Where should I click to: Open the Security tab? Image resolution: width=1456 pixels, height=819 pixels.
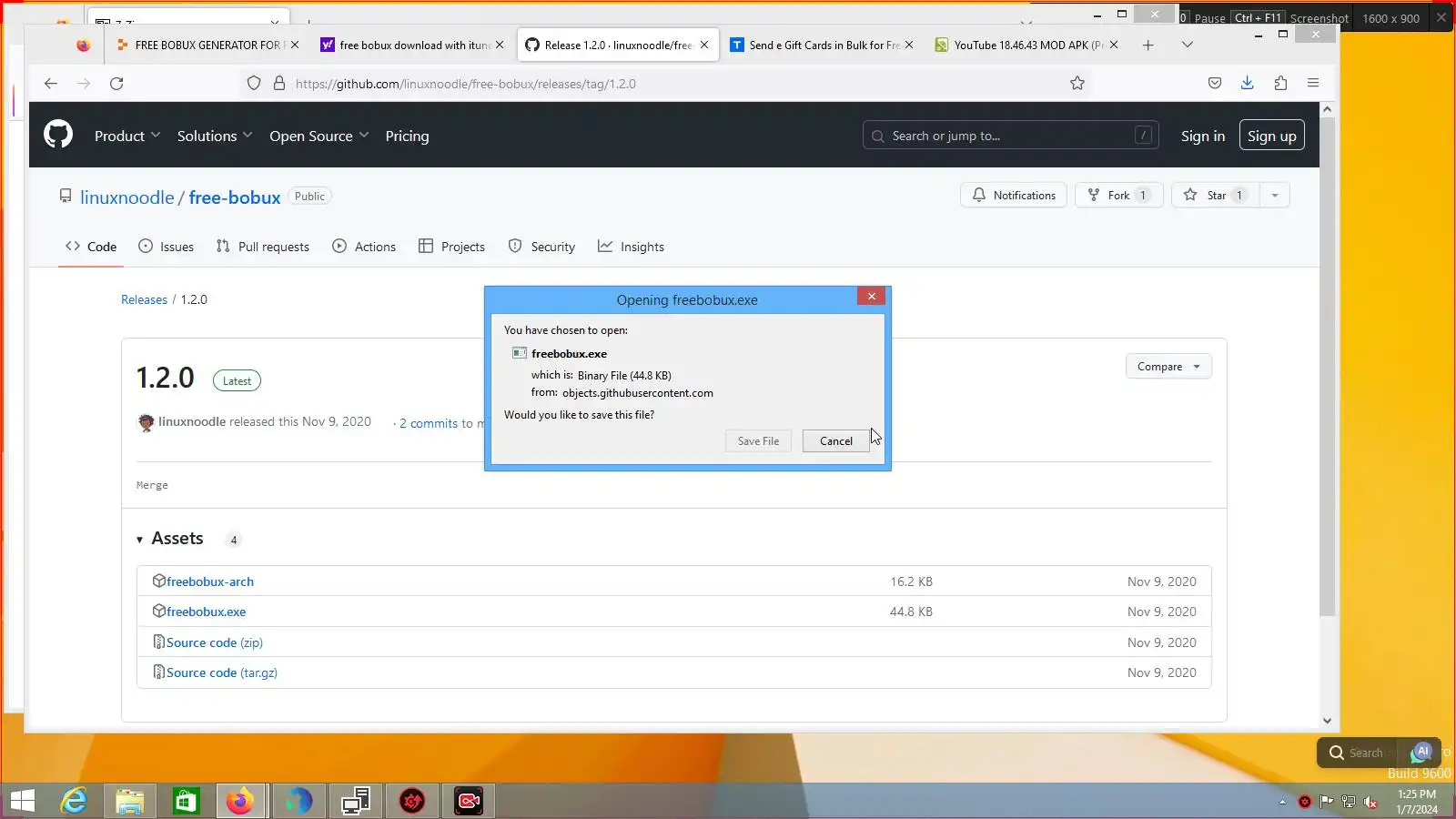[x=541, y=247]
